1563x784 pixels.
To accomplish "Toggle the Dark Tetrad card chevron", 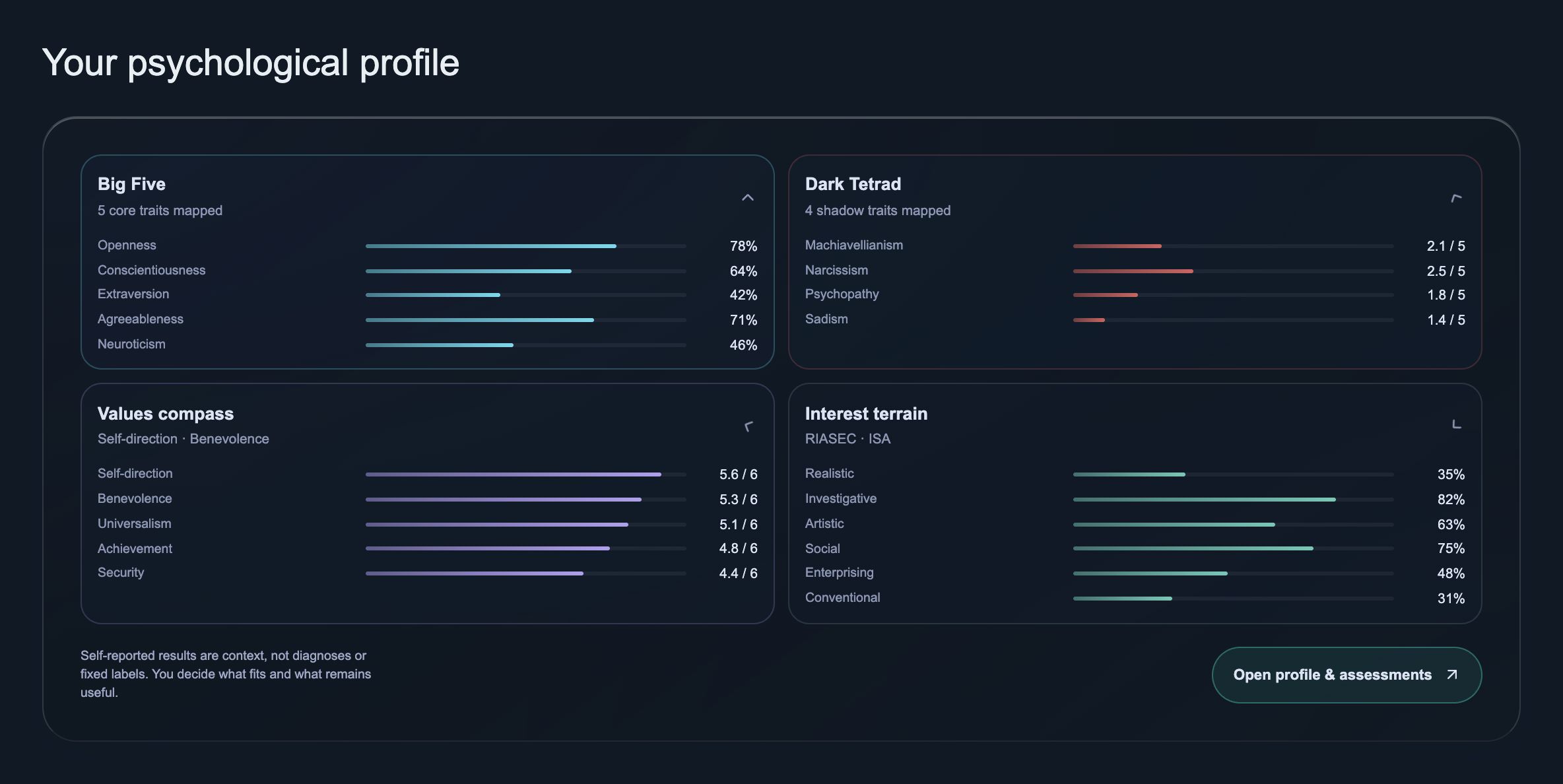I will [x=1455, y=197].
